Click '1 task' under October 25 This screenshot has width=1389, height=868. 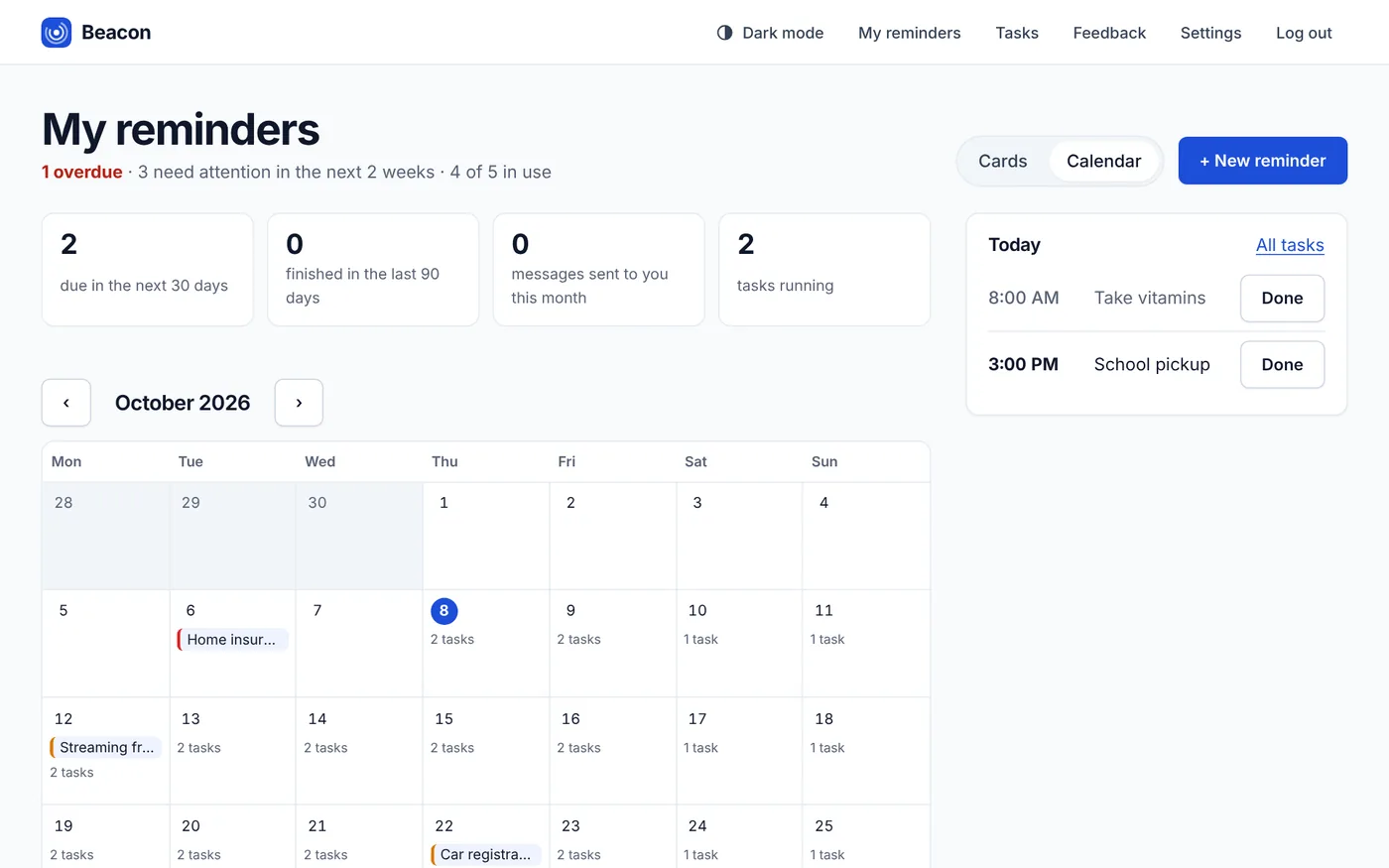click(827, 855)
